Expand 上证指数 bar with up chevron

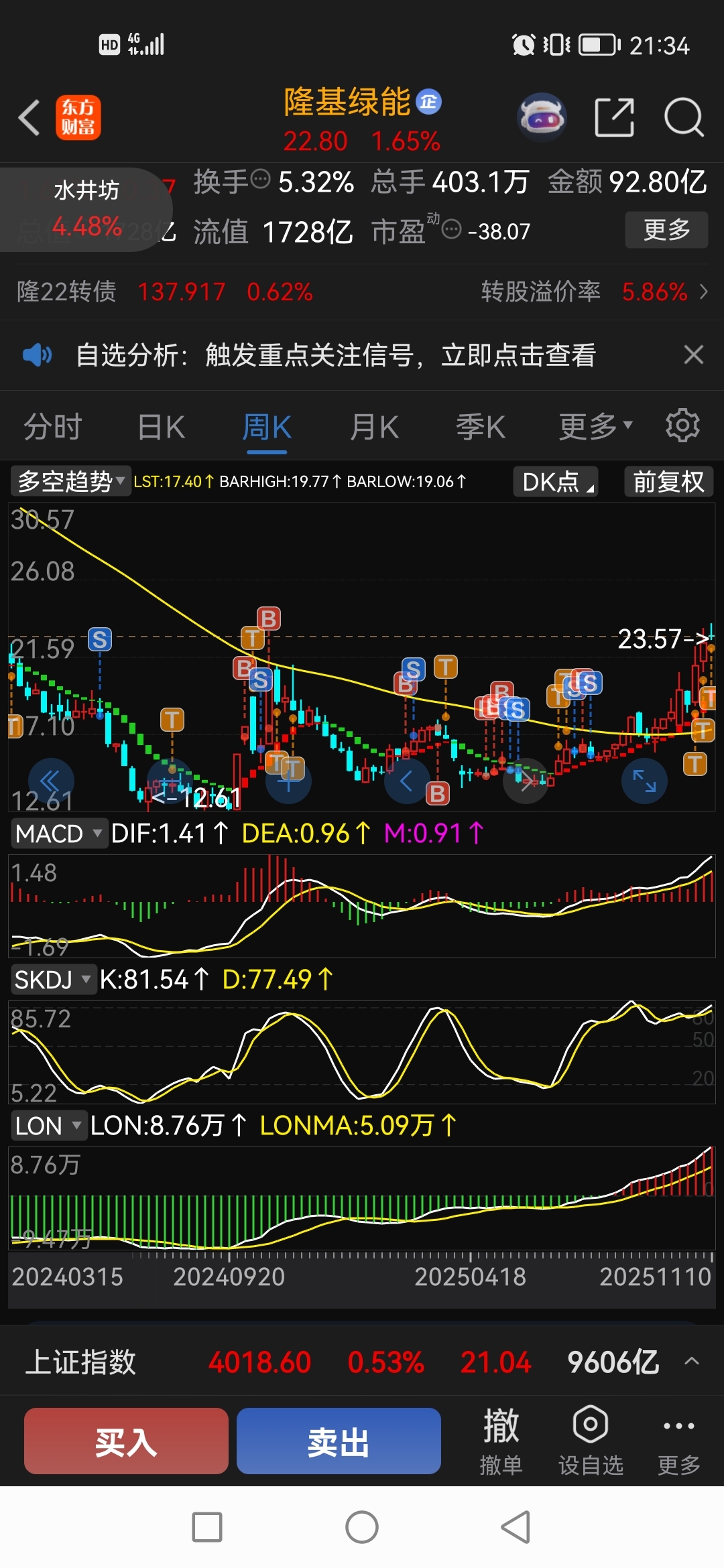point(692,1361)
